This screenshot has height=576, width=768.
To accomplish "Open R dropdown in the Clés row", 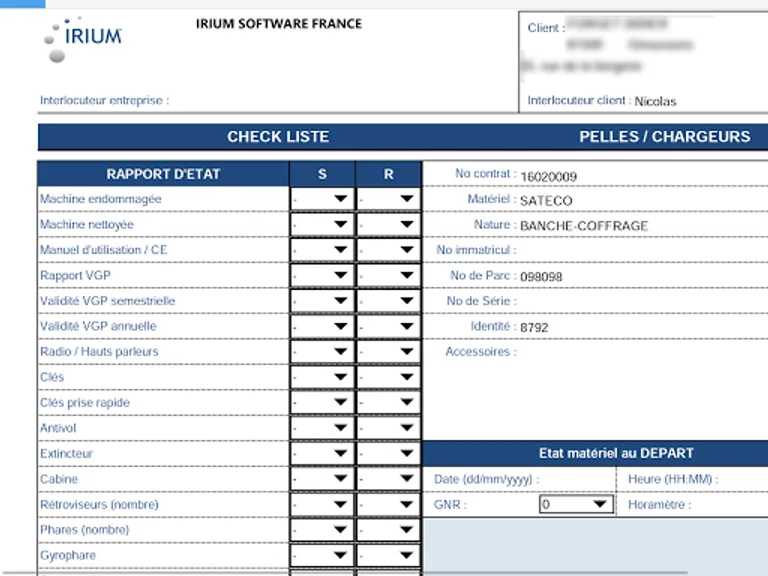I will (388, 377).
